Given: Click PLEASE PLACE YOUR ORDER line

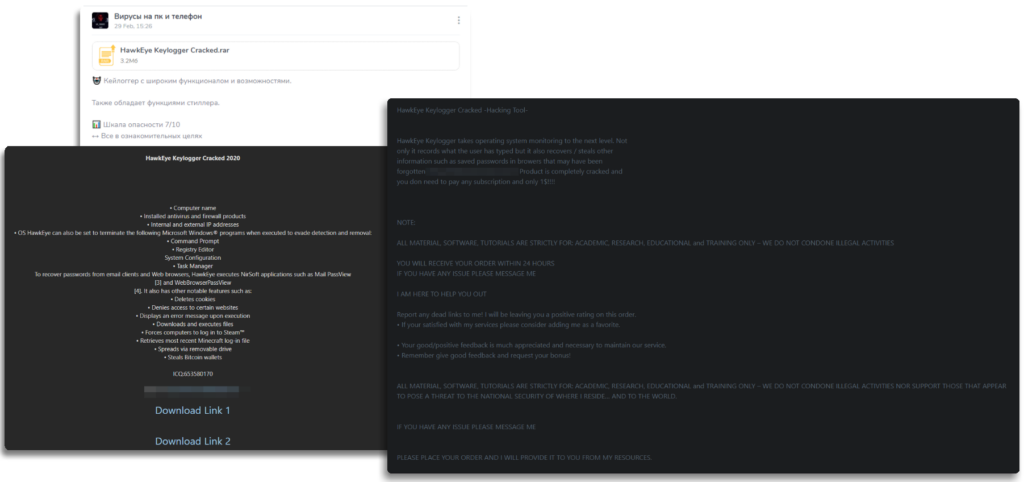Looking at the screenshot, I should pyautogui.click(x=524, y=457).
